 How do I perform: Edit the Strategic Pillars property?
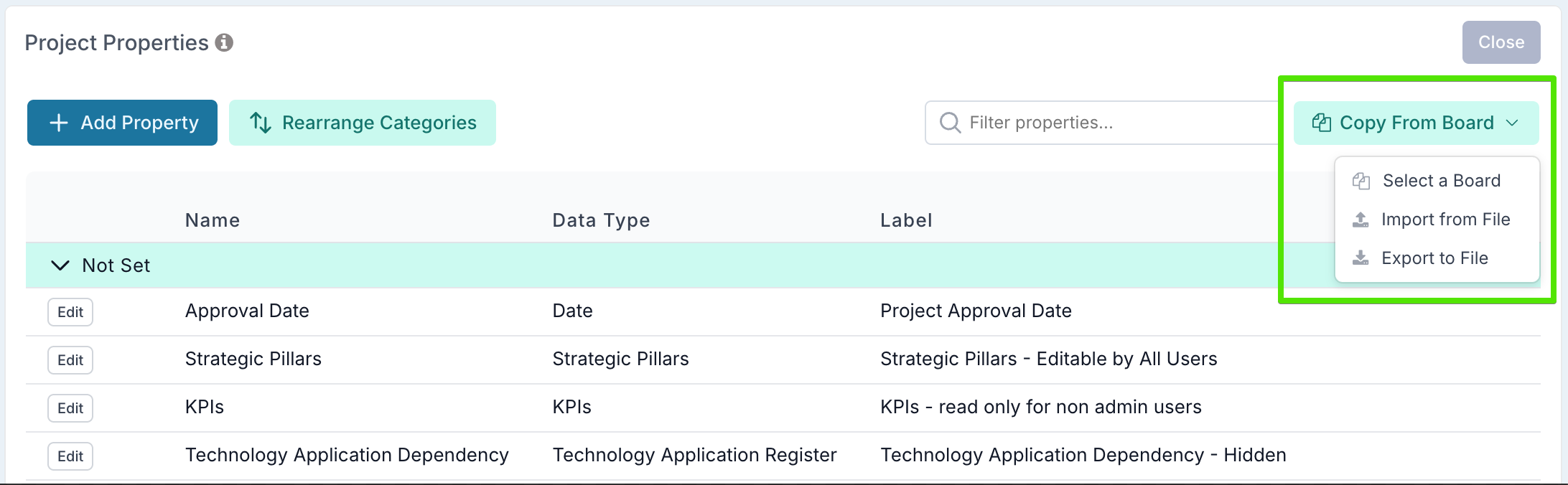[x=70, y=360]
